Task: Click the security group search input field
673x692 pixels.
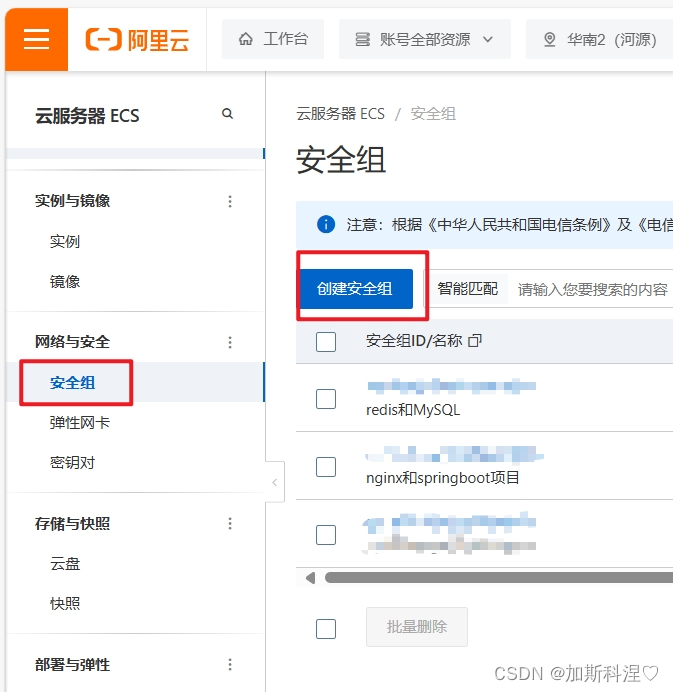Action: pyautogui.click(x=593, y=290)
